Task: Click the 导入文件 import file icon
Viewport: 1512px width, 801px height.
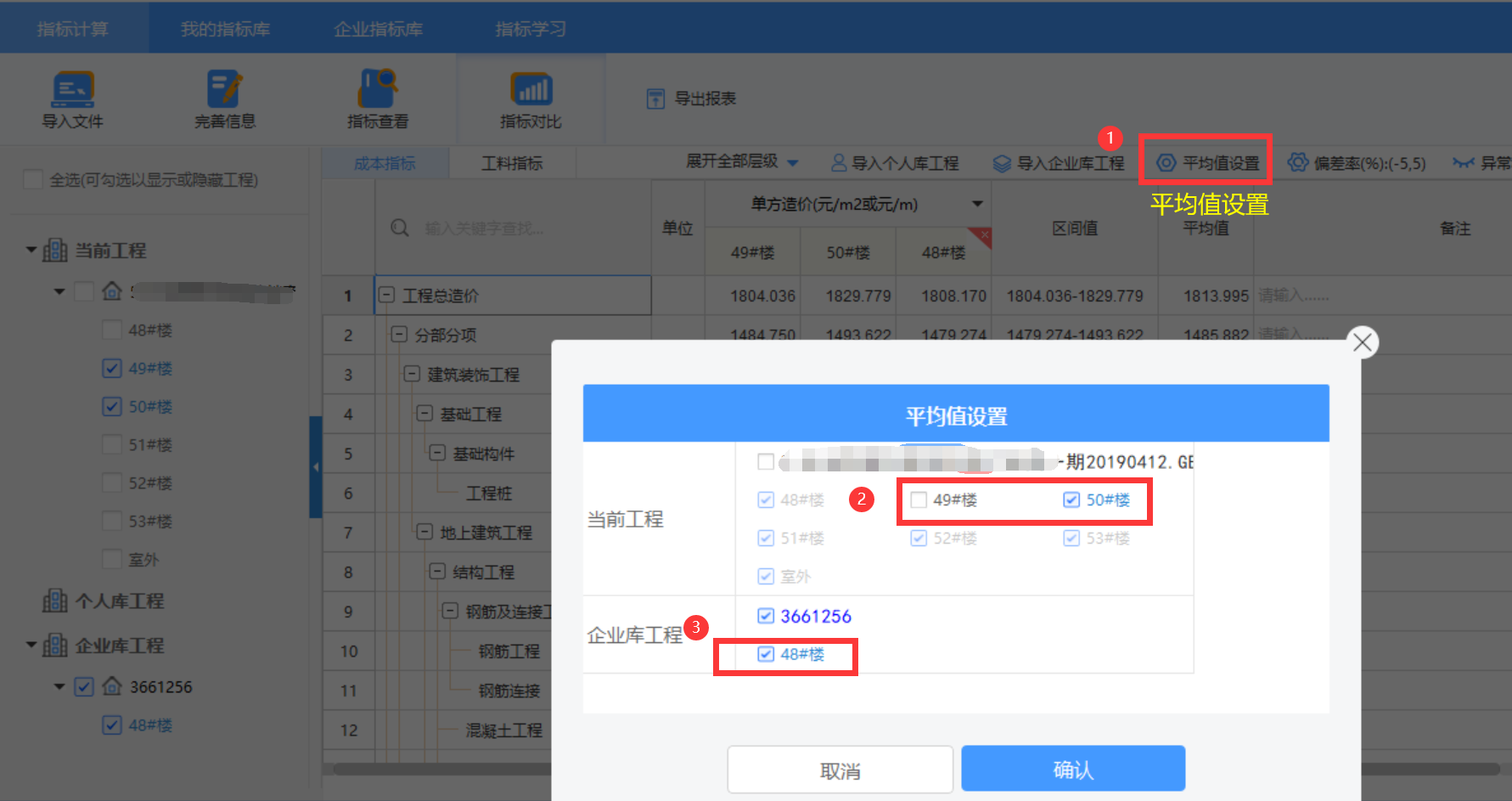Action: pos(73,89)
